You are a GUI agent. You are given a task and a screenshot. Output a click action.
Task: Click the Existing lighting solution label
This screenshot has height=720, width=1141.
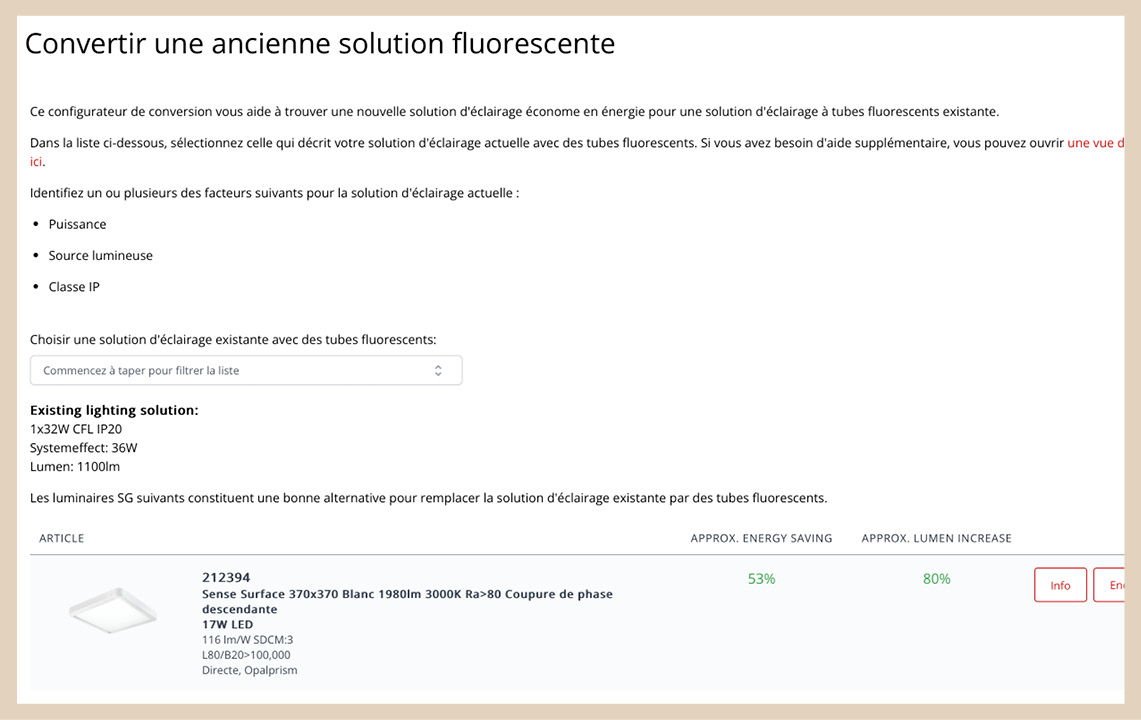tap(114, 410)
